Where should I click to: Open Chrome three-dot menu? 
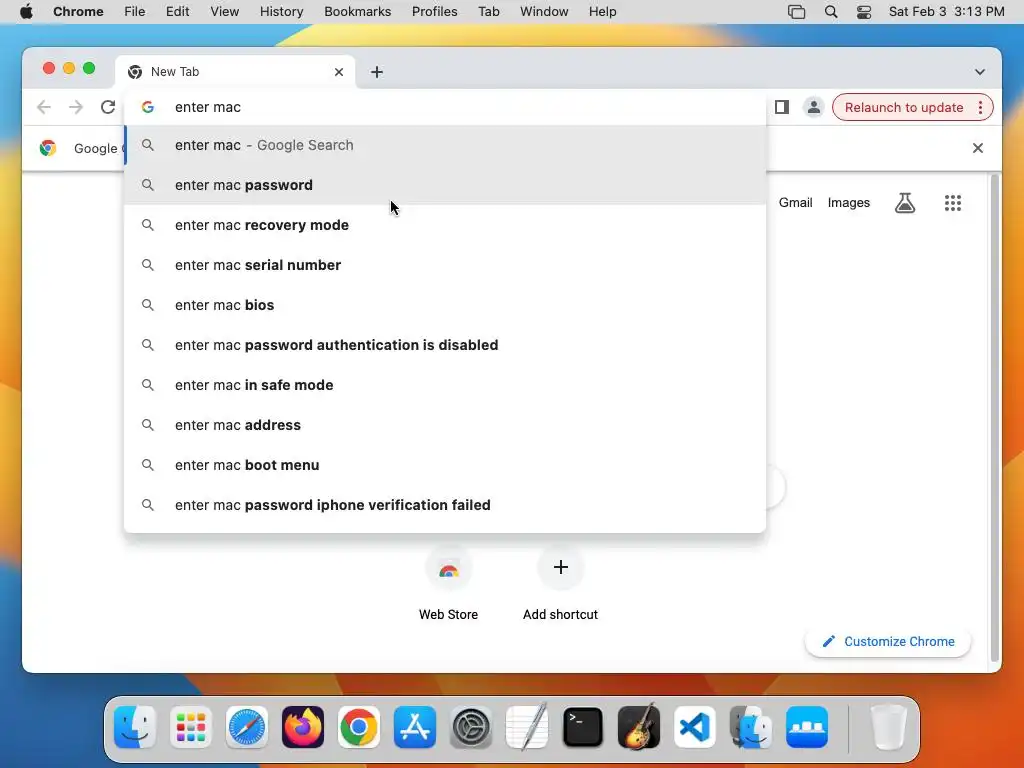pyautogui.click(x=980, y=107)
